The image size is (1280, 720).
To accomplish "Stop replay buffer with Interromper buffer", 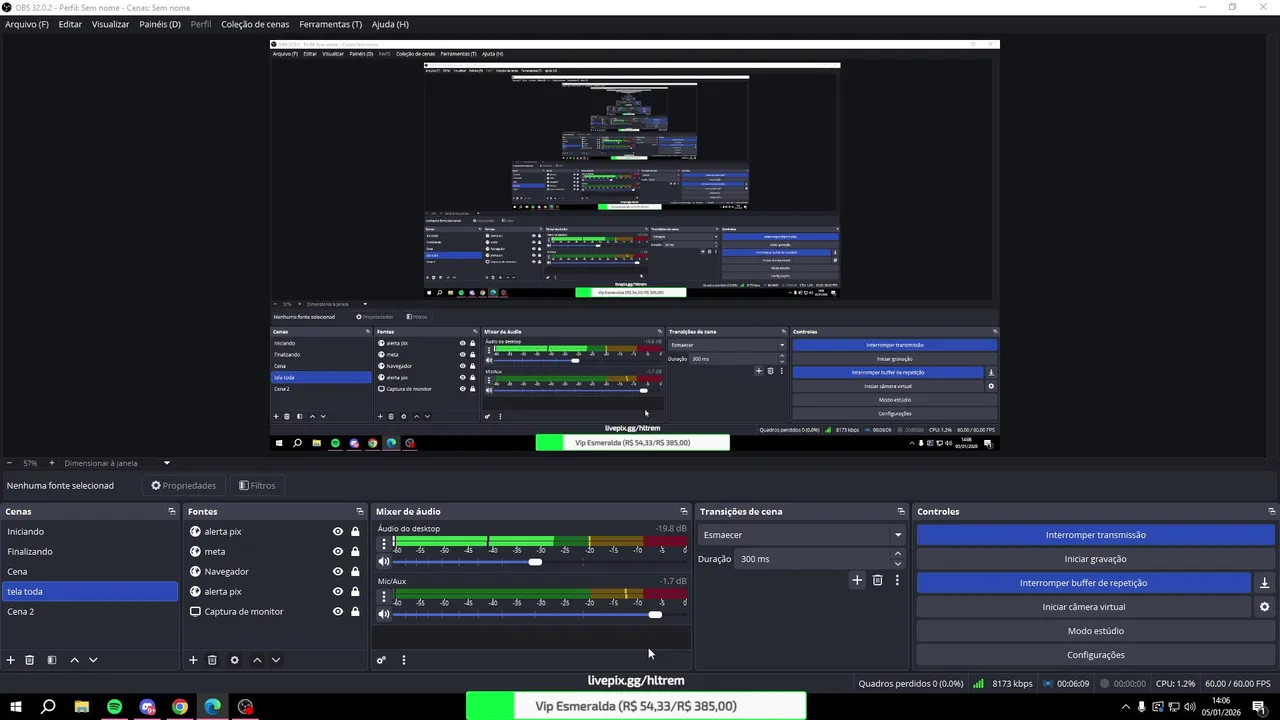I will (1083, 583).
